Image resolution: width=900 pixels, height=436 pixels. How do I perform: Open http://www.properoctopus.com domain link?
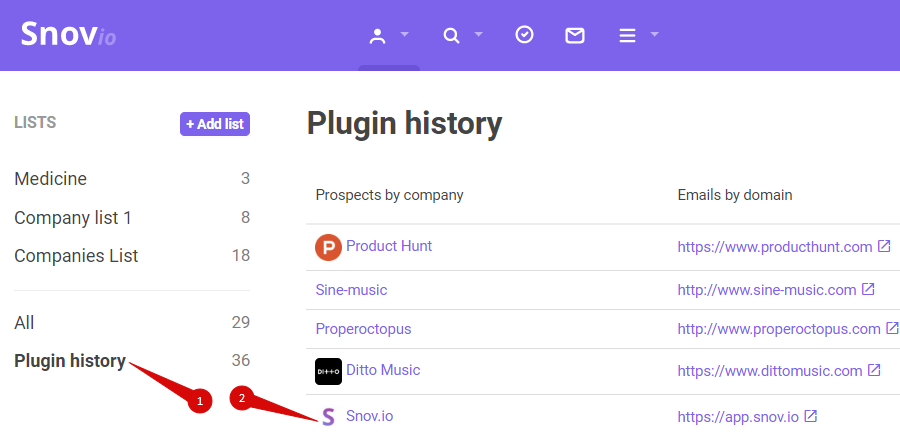click(x=779, y=329)
